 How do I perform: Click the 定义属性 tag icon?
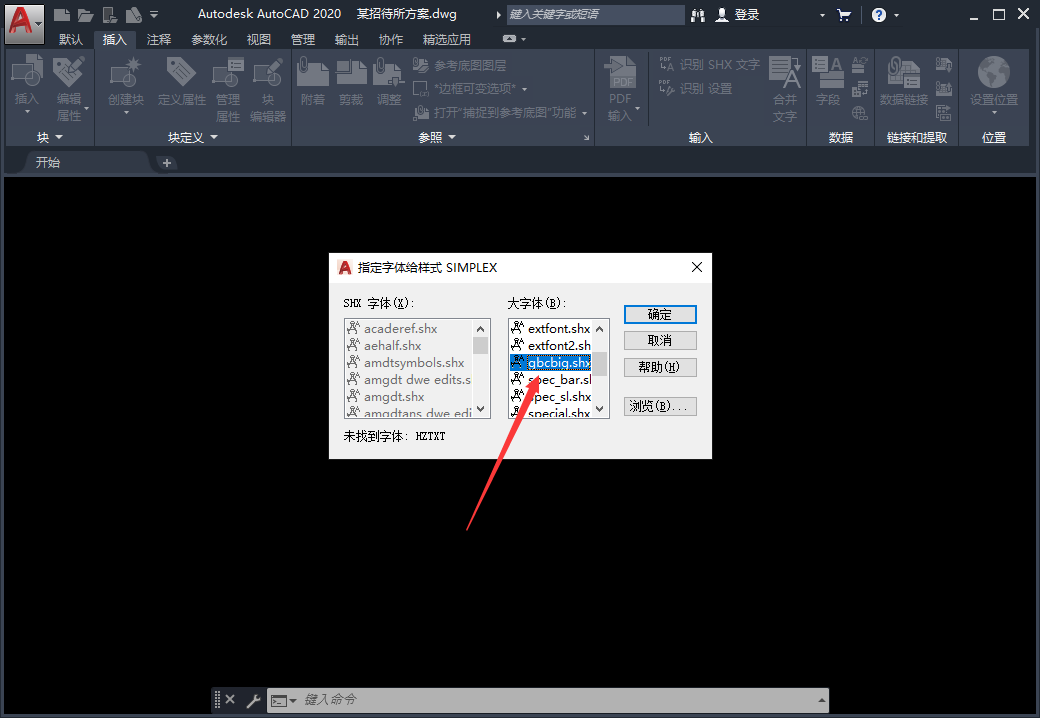181,72
